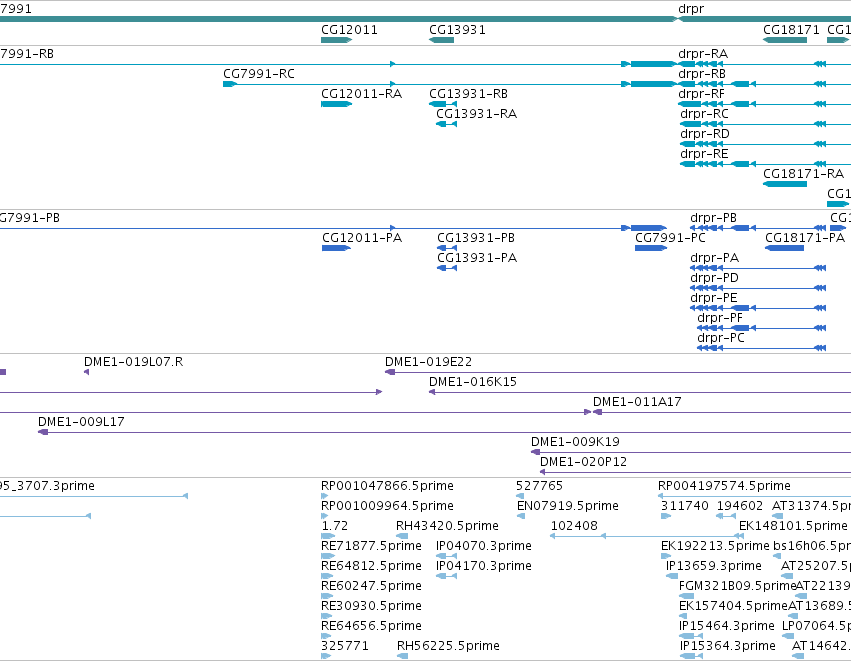Select the drpr gene label

click(x=691, y=9)
